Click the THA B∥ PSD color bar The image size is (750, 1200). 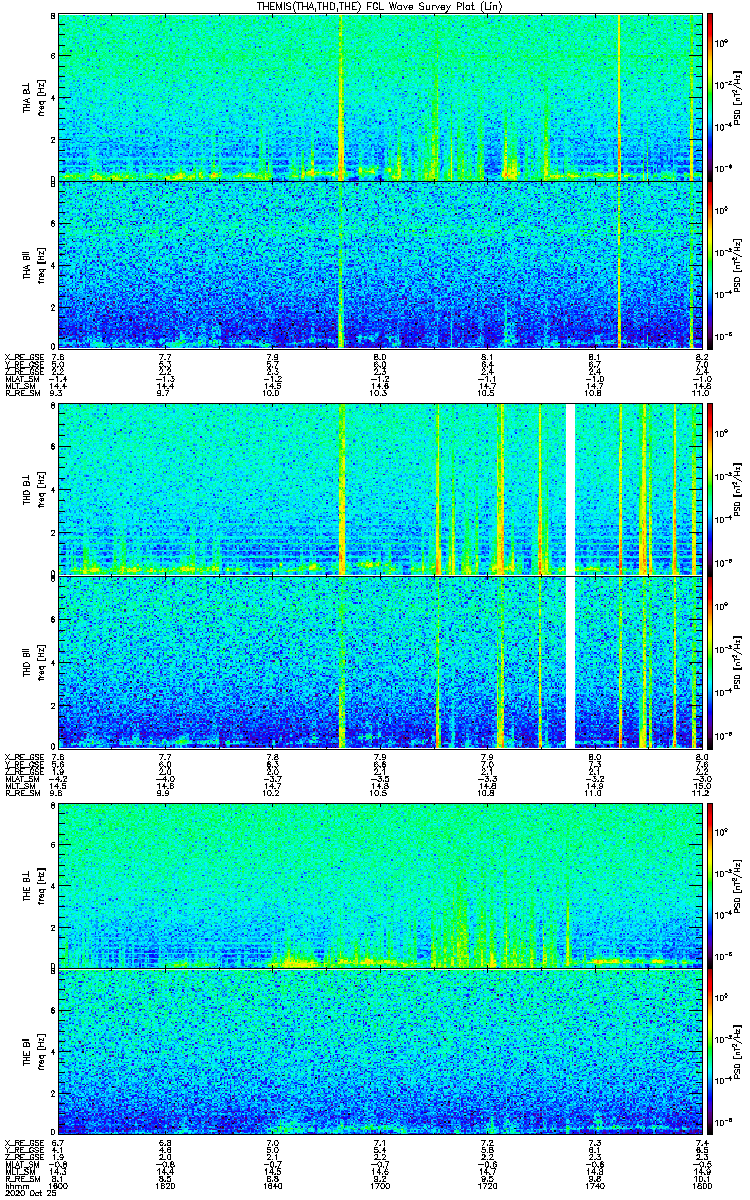pyautogui.click(x=710, y=264)
